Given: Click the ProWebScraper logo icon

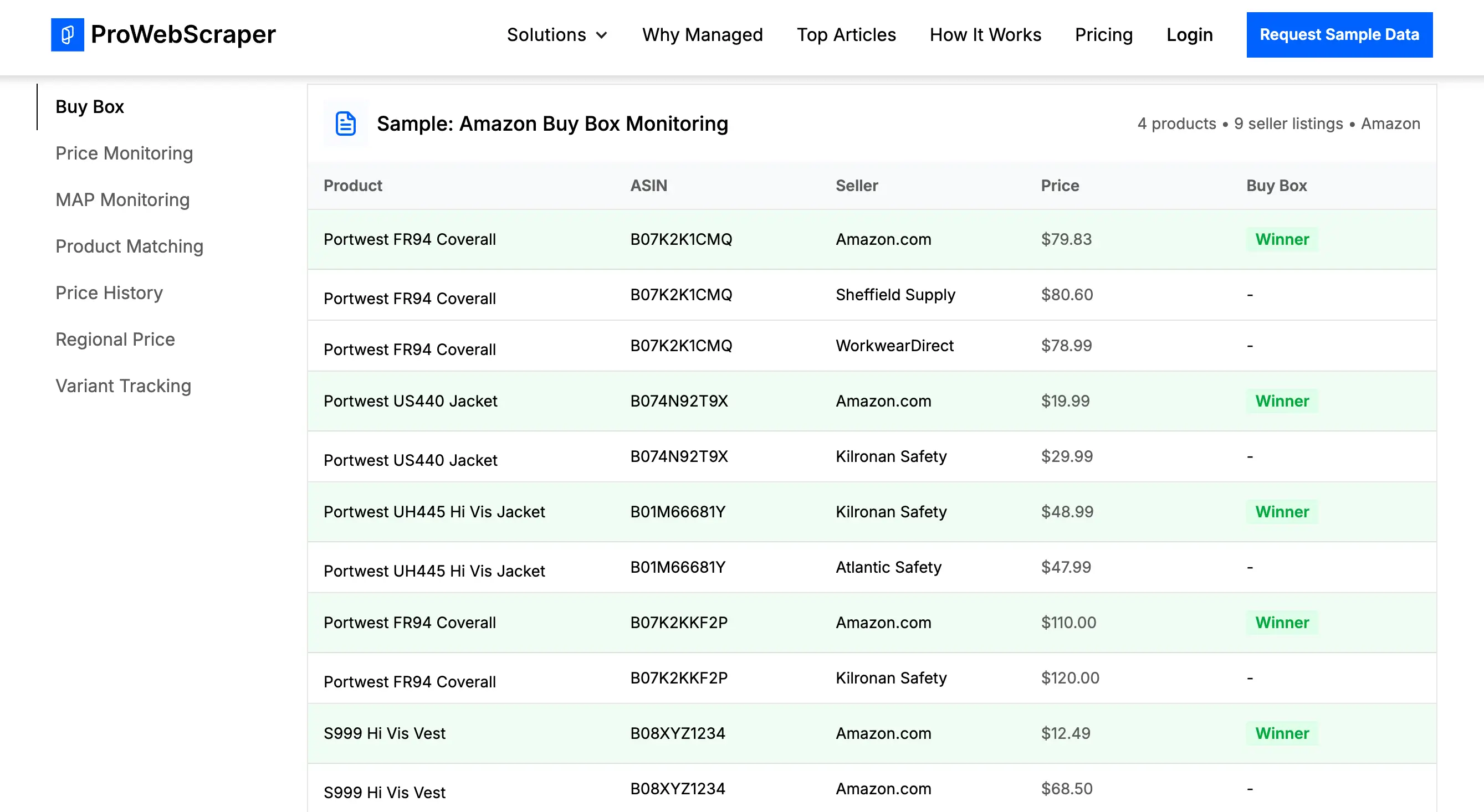Looking at the screenshot, I should pyautogui.click(x=68, y=34).
